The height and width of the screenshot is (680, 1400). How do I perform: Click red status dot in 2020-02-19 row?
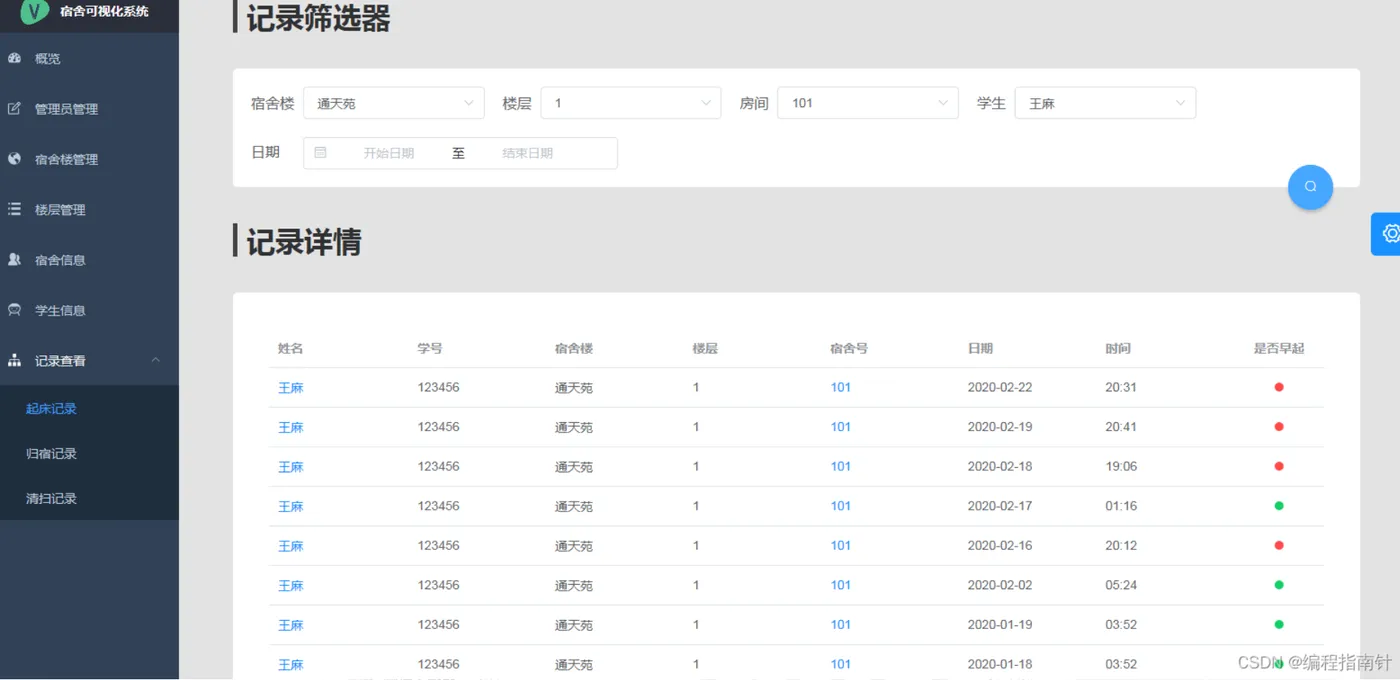(1279, 427)
